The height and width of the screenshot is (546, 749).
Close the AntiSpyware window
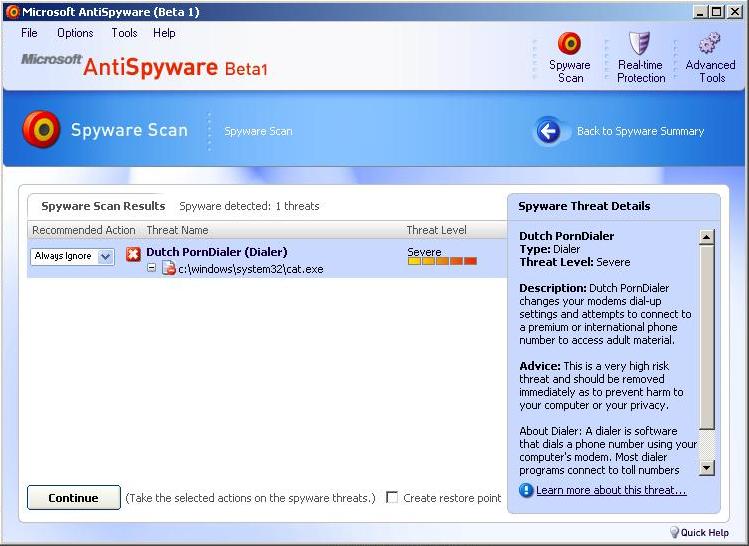[734, 11]
